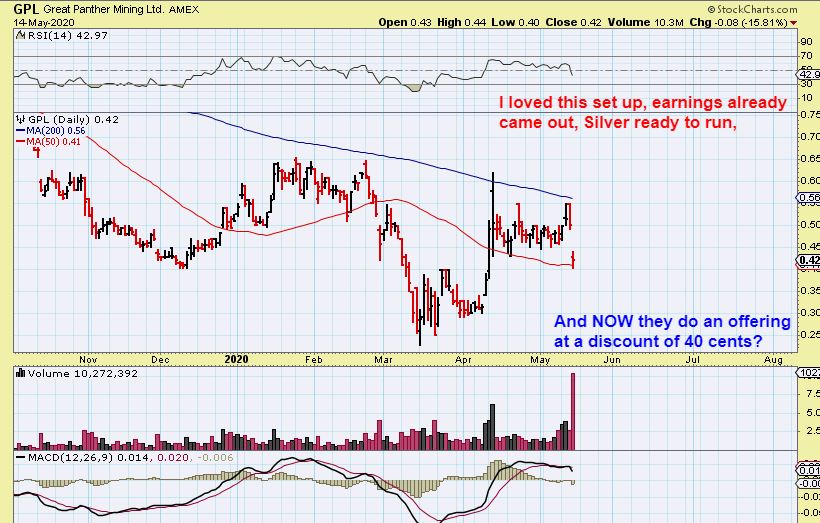This screenshot has width=820, height=523.
Task: Click the May month label on time axis
Action: point(540,360)
